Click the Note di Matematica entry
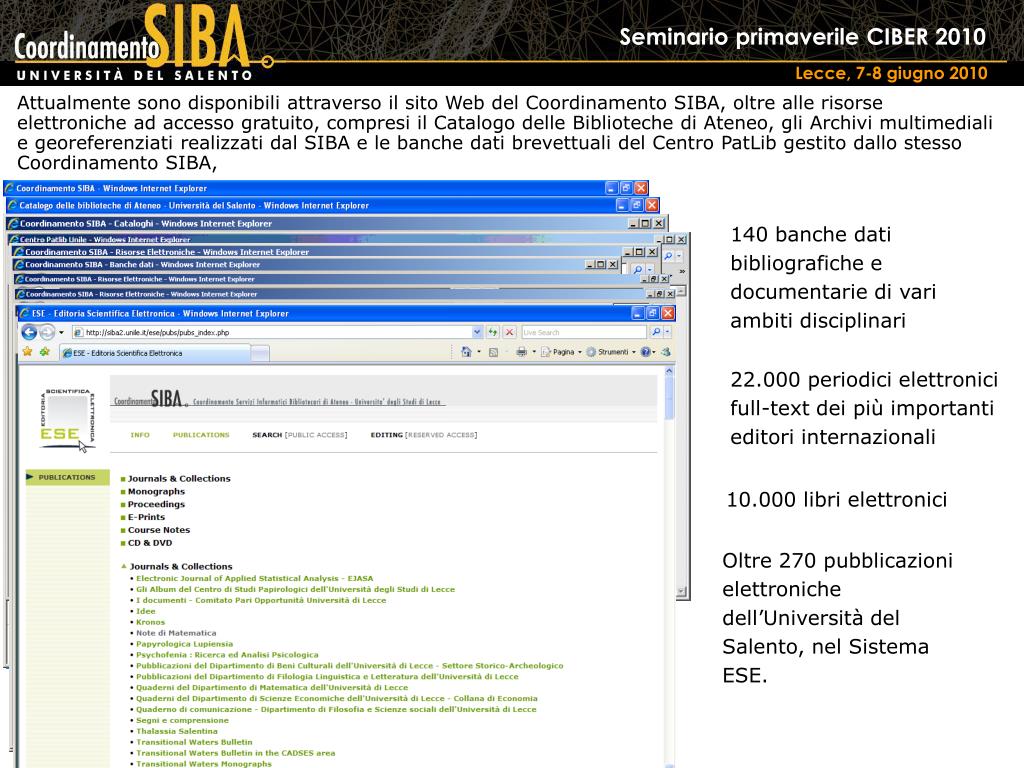The width and height of the screenshot is (1024, 768). 176,633
